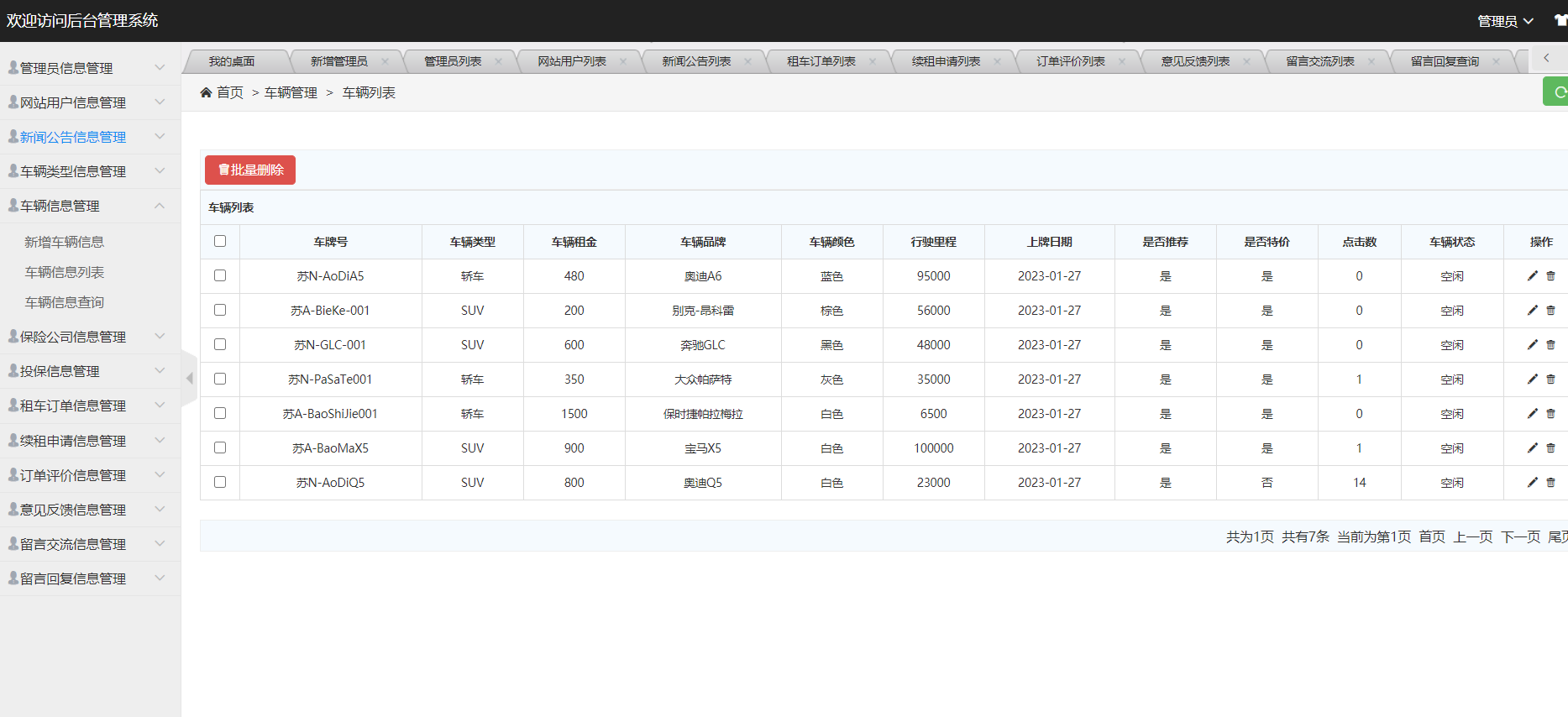1568x717 pixels.
Task: Switch to 意见反馈列表 tab
Action: coord(1195,61)
